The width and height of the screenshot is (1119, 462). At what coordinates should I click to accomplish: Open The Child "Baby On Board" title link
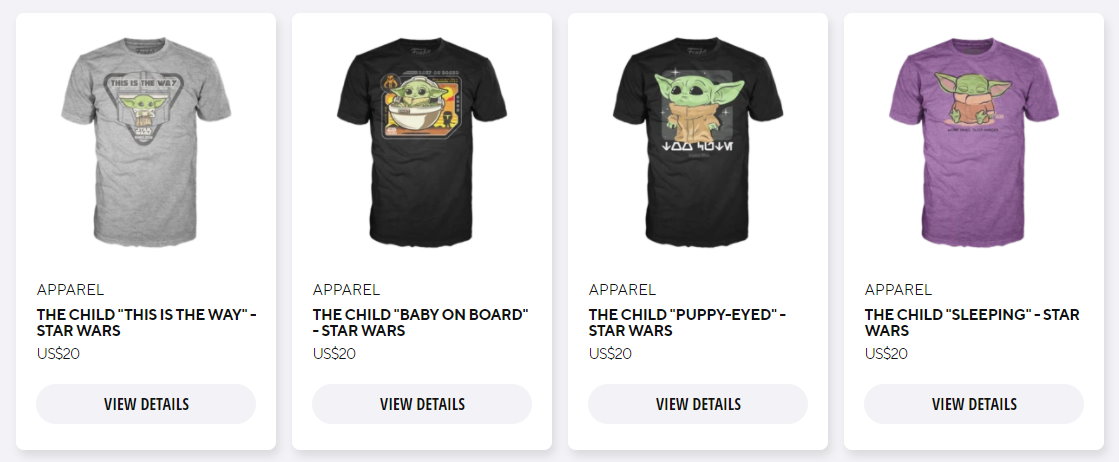pos(421,322)
